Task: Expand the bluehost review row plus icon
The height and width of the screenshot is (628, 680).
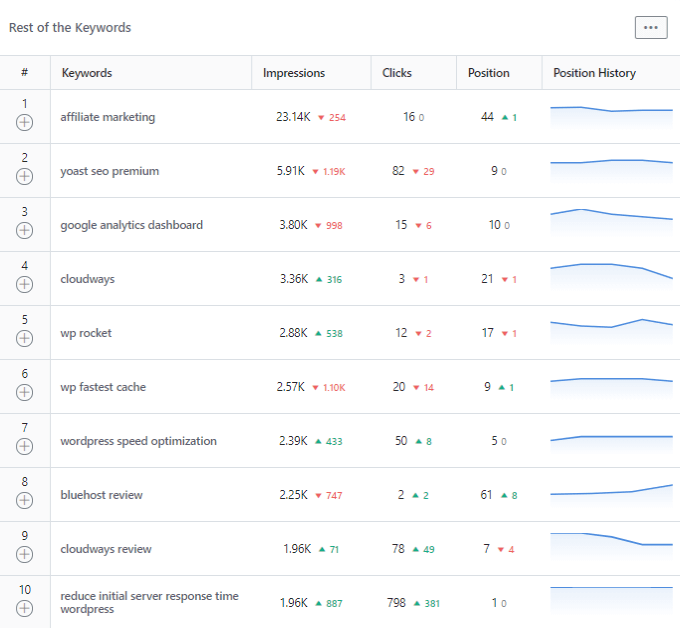Action: [x=24, y=500]
